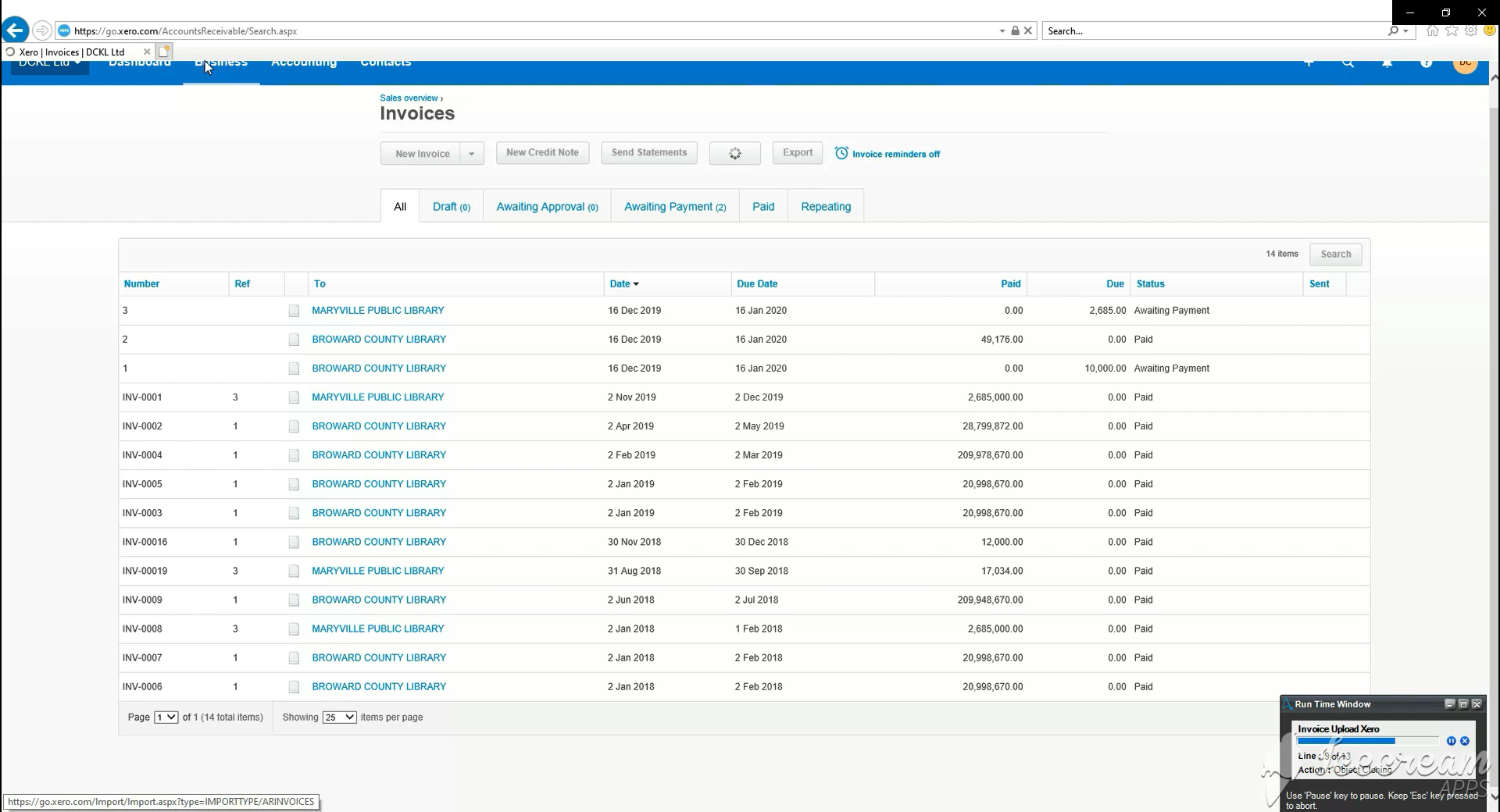Viewport: 1500px width, 812px height.
Task: Click the browser back arrow button
Action: pyautogui.click(x=15, y=30)
